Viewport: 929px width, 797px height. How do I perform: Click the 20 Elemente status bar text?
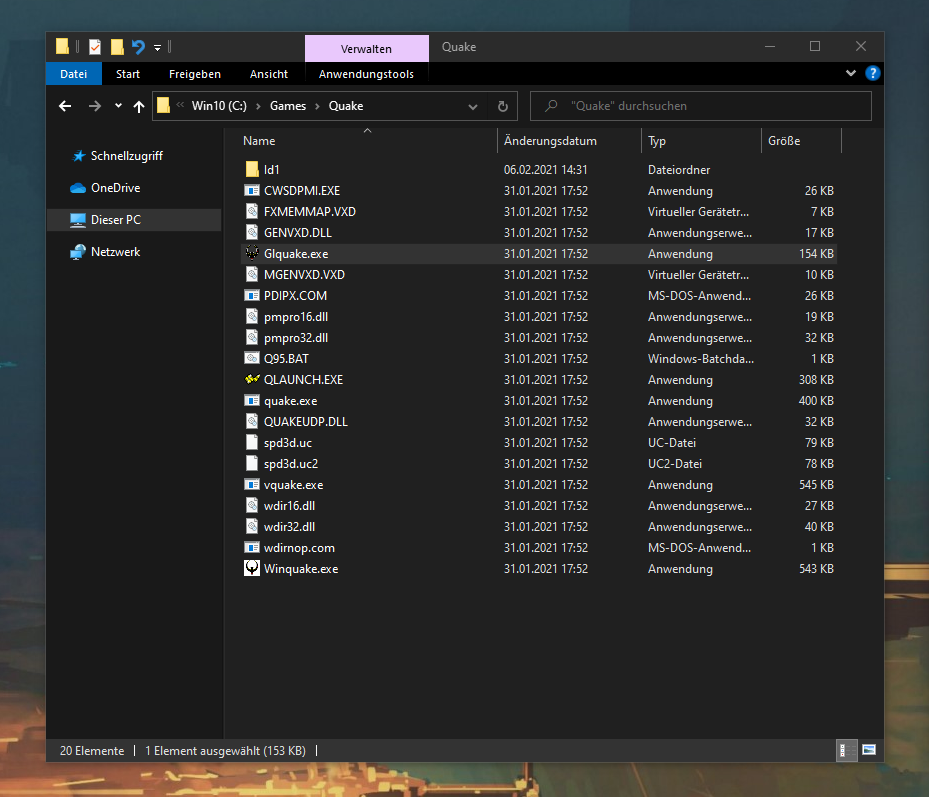click(92, 751)
